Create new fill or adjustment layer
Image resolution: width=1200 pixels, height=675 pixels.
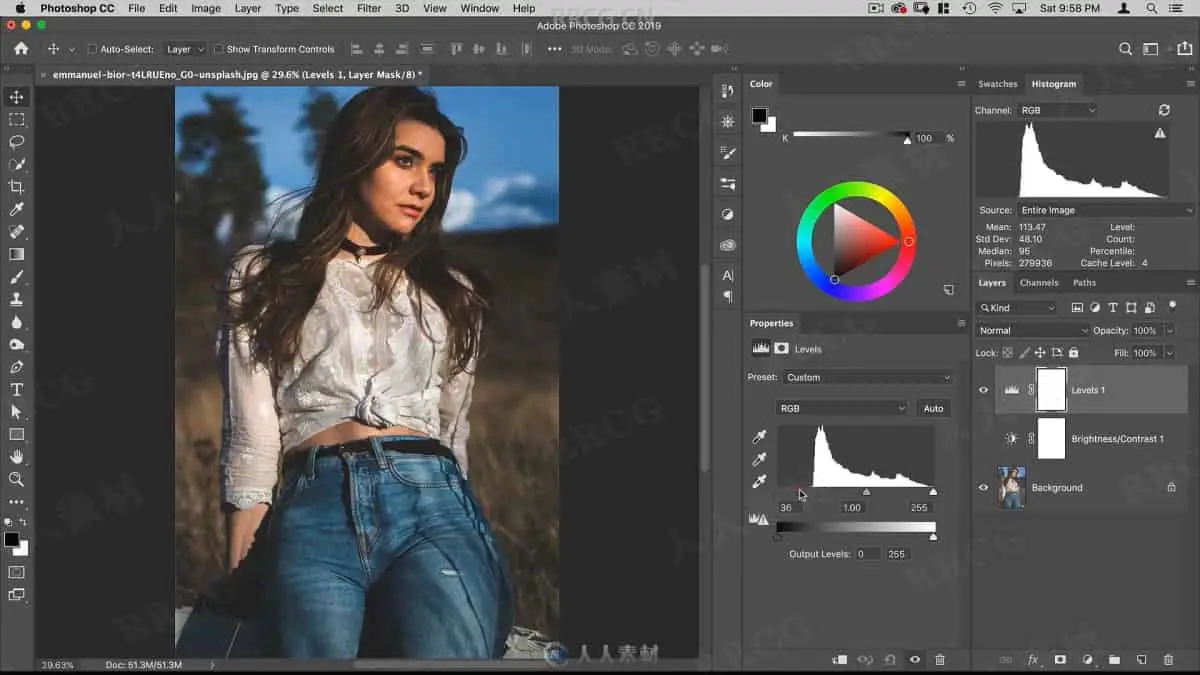(1087, 660)
